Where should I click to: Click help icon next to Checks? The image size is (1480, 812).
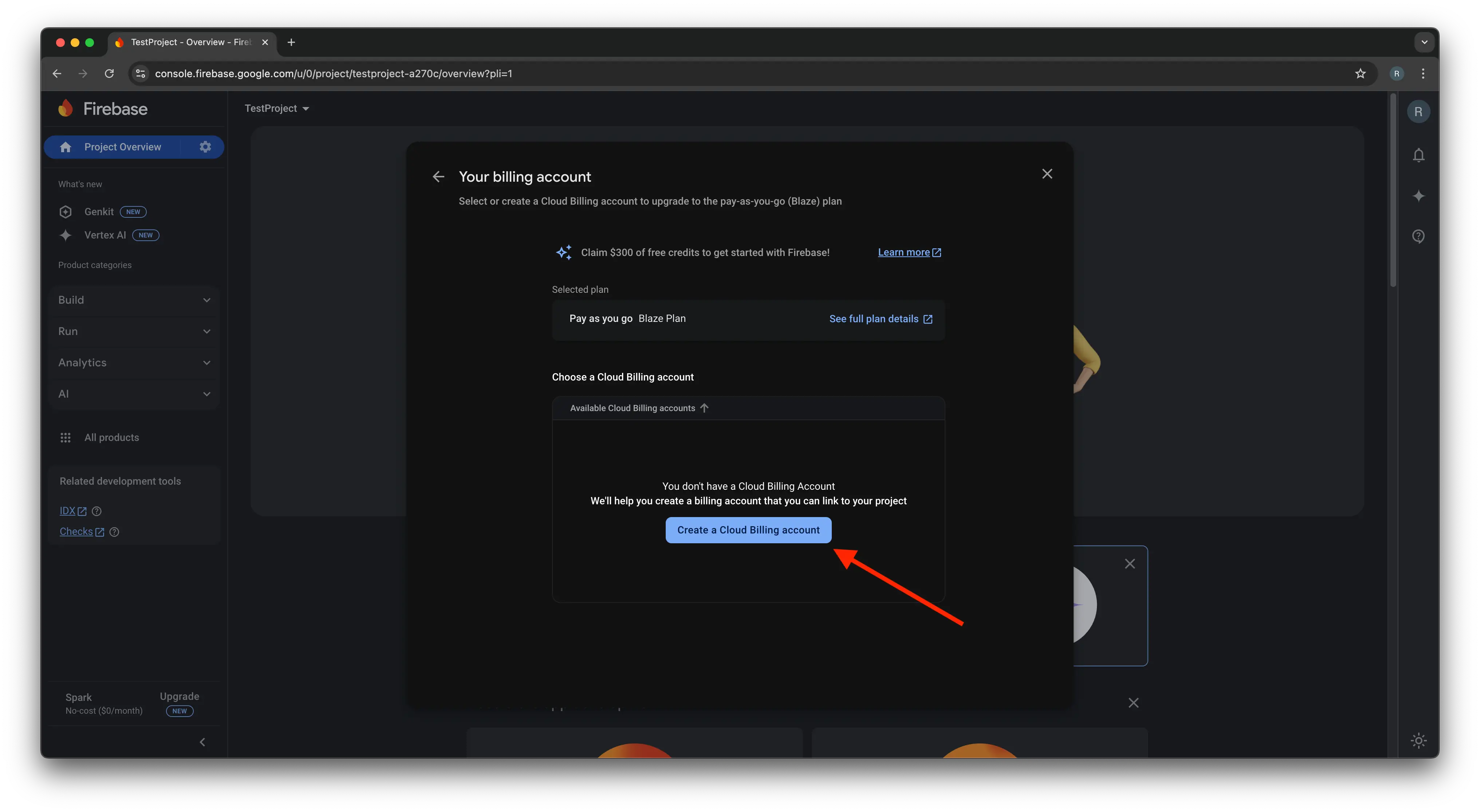(114, 532)
